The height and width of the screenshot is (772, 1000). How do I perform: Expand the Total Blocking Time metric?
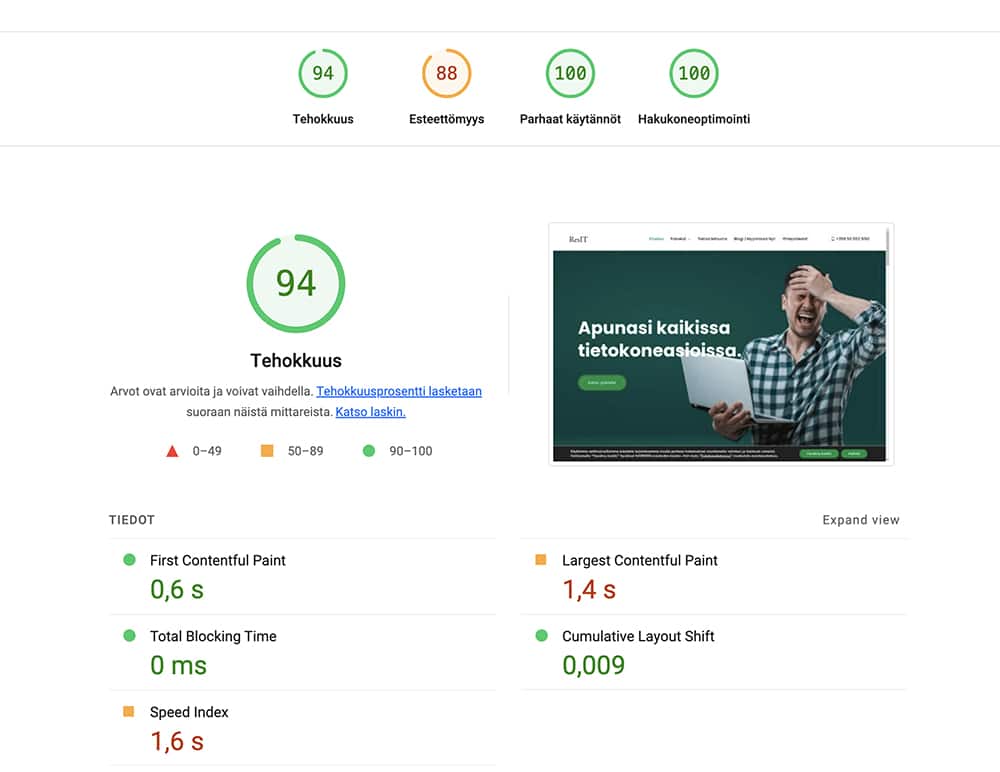213,637
